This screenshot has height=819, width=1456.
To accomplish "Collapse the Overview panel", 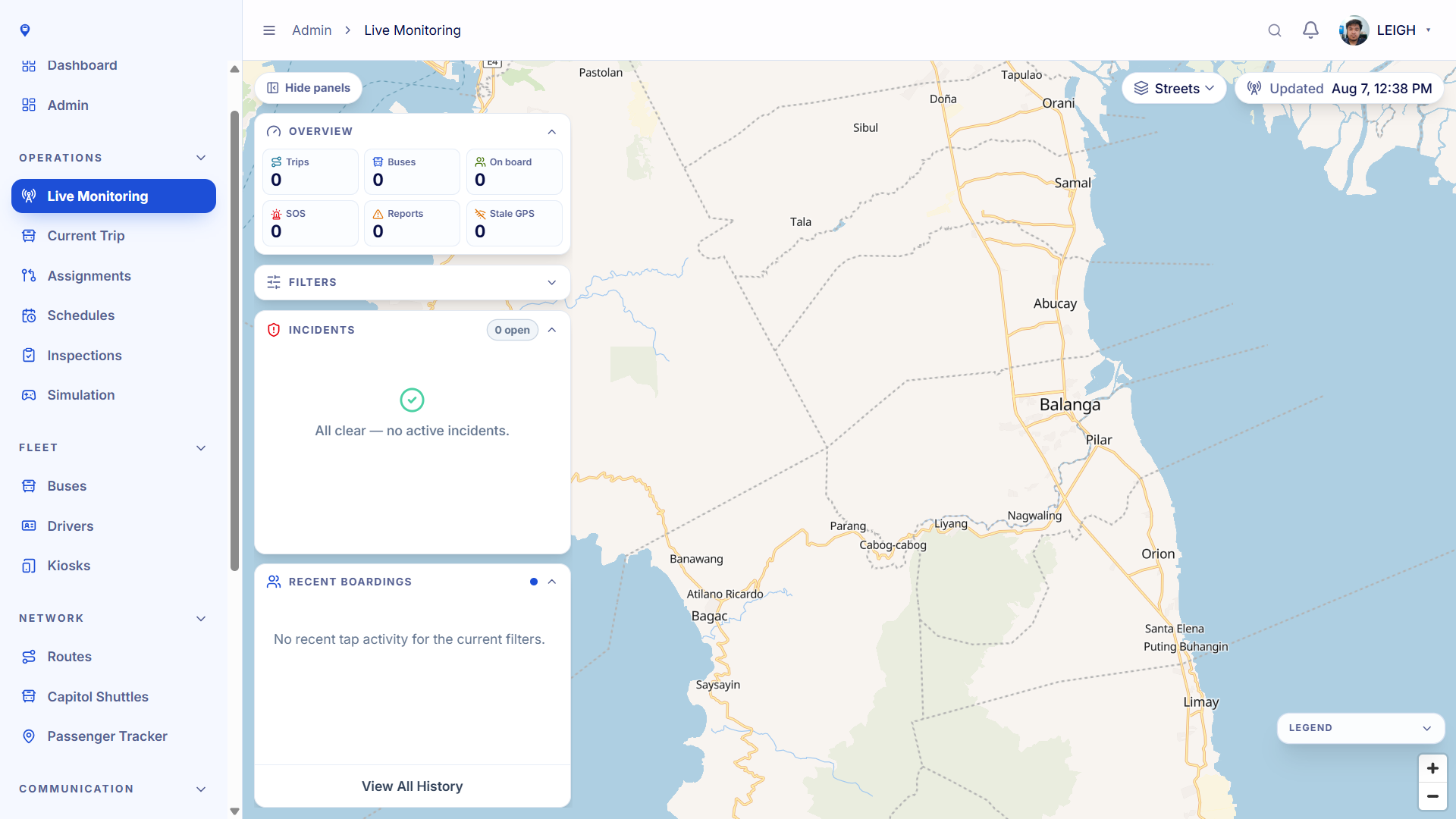I will point(552,131).
